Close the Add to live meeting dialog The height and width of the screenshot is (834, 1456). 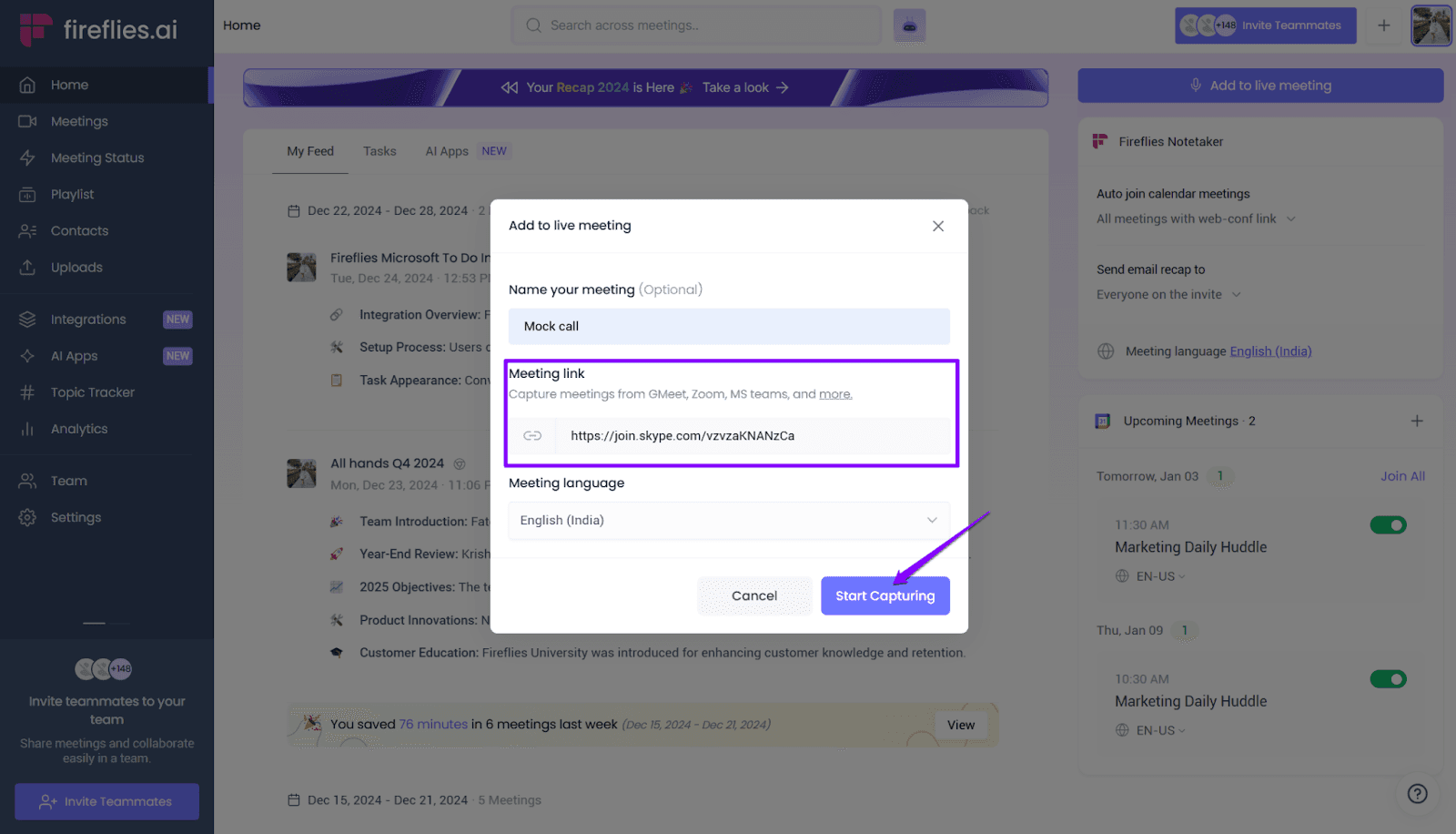938,226
